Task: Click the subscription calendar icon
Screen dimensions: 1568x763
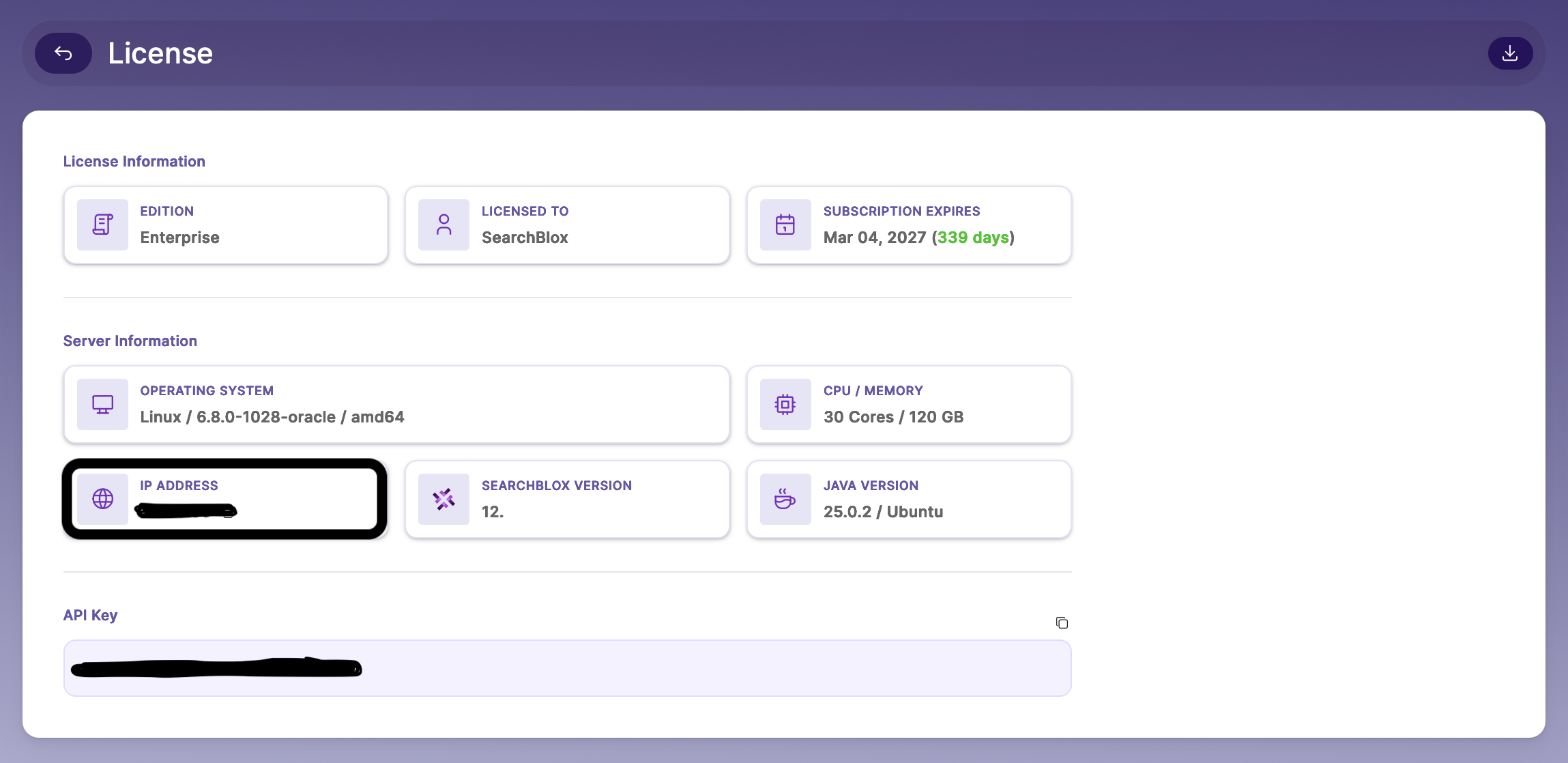Action: click(785, 225)
